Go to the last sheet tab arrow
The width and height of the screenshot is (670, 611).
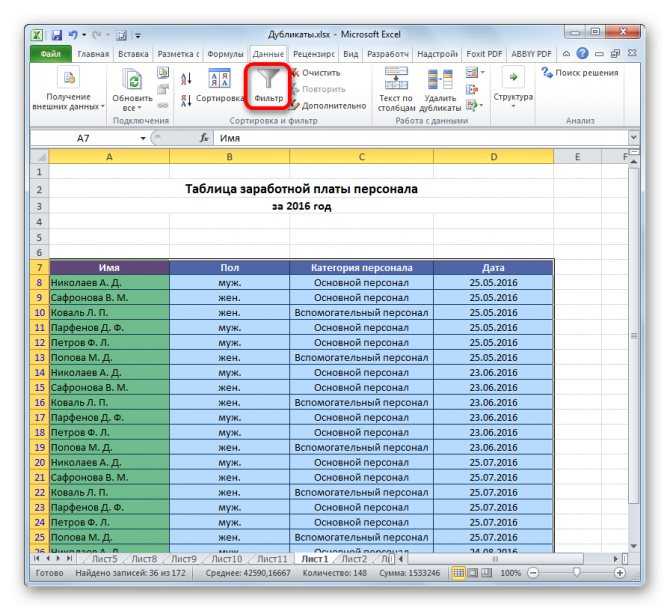coord(69,558)
